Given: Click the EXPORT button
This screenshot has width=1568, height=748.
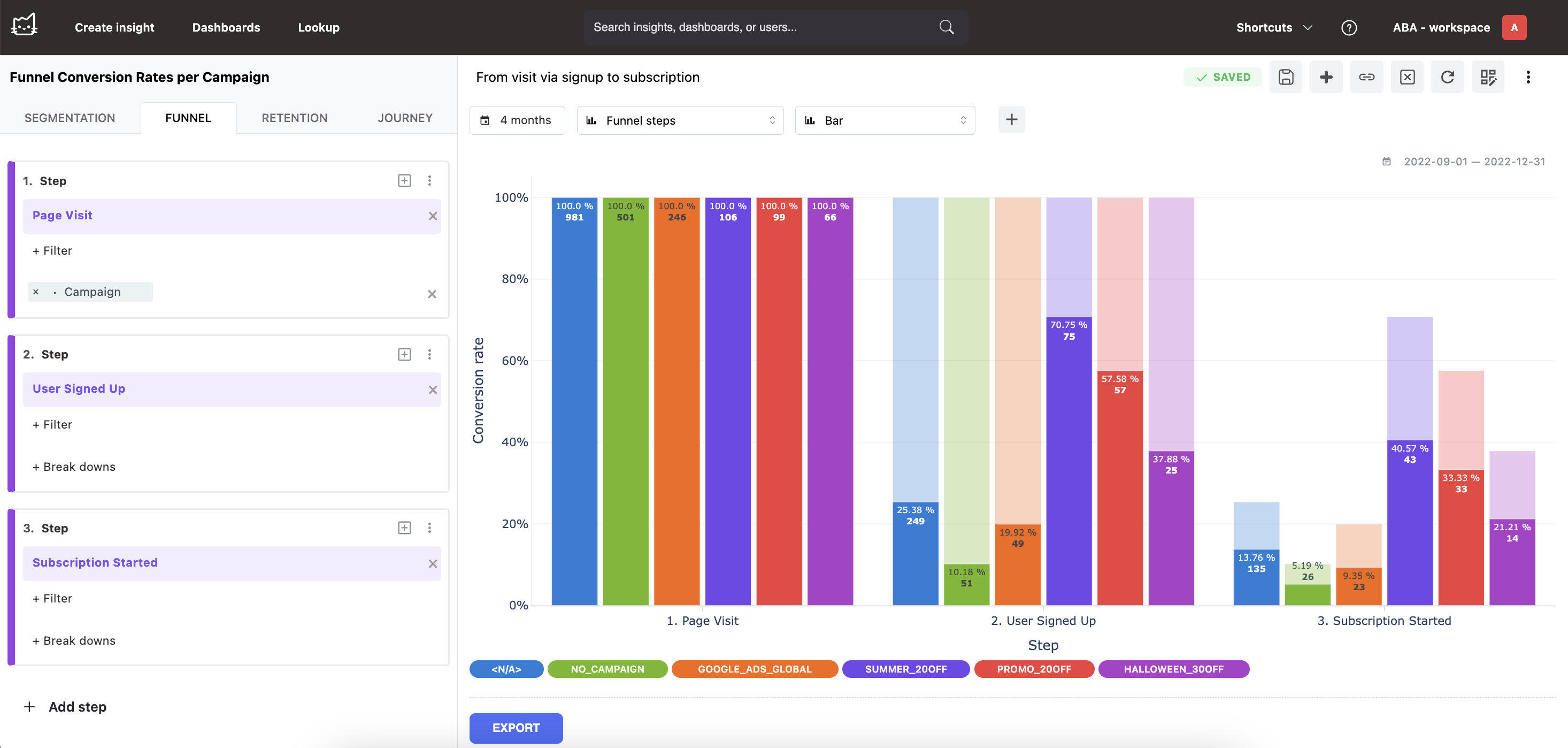Looking at the screenshot, I should coord(516,727).
